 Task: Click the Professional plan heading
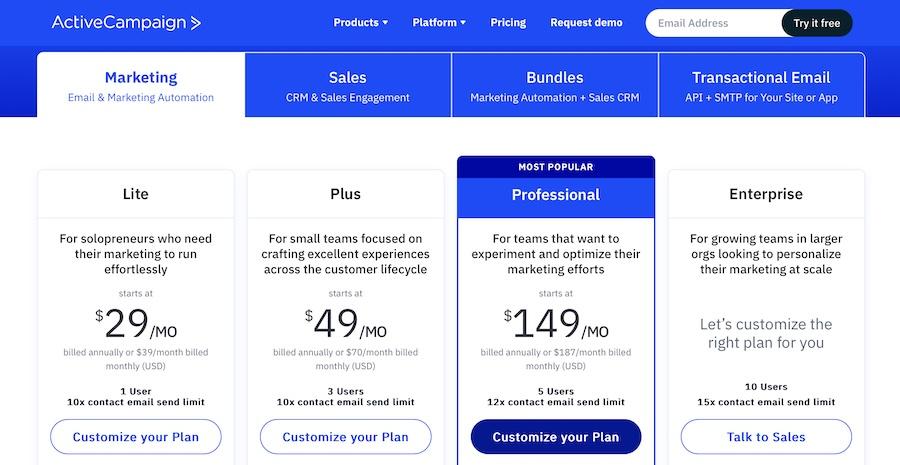tap(556, 195)
